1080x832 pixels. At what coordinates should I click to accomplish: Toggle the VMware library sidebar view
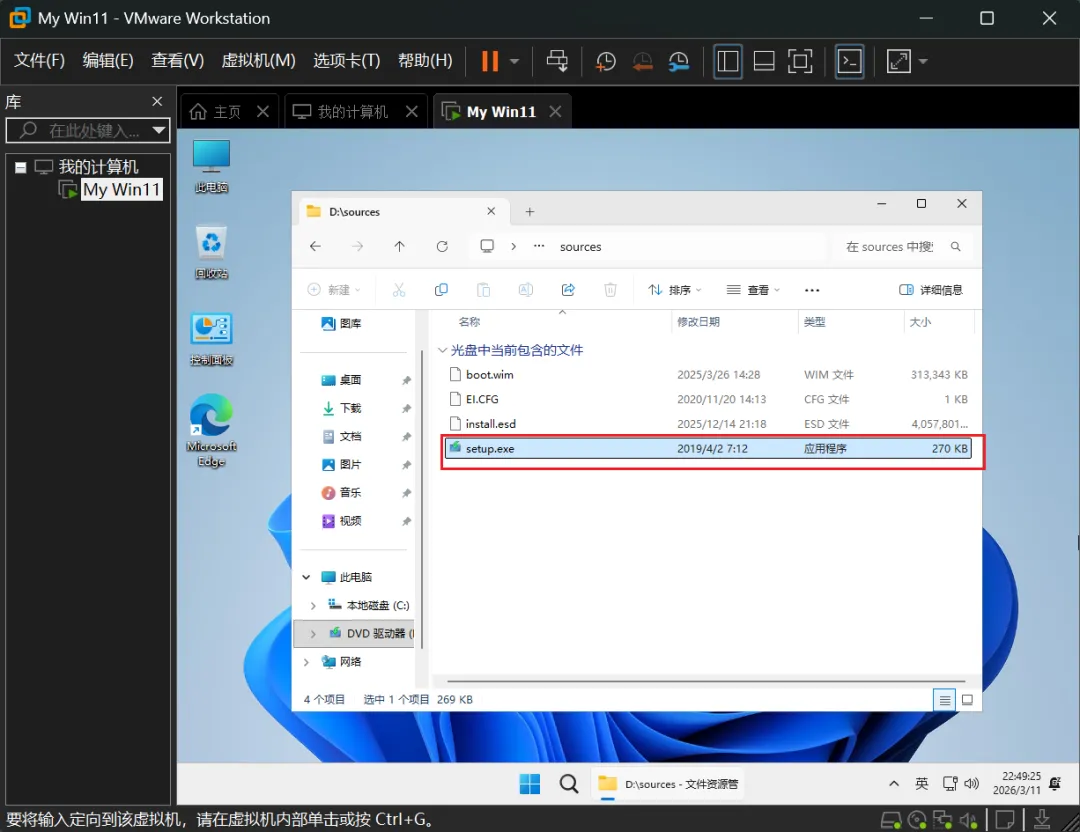[727, 61]
